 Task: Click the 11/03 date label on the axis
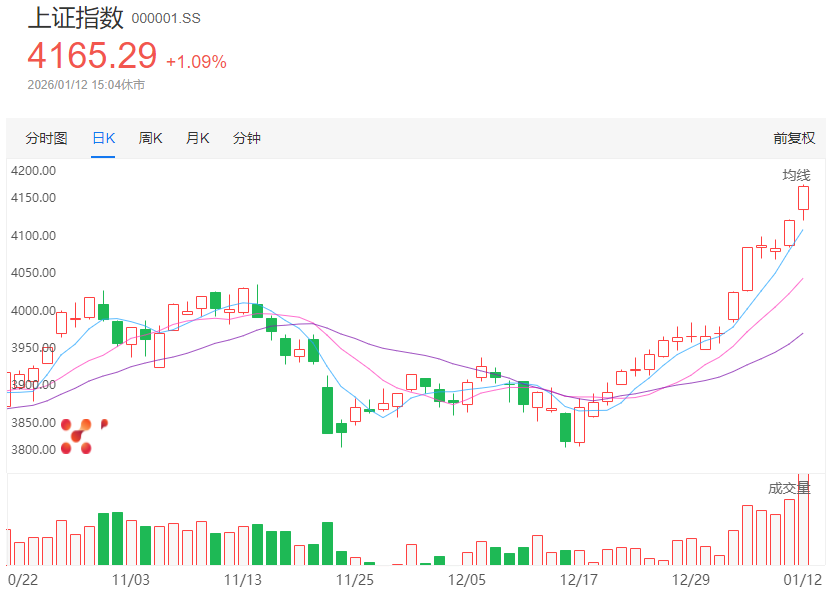click(x=131, y=578)
